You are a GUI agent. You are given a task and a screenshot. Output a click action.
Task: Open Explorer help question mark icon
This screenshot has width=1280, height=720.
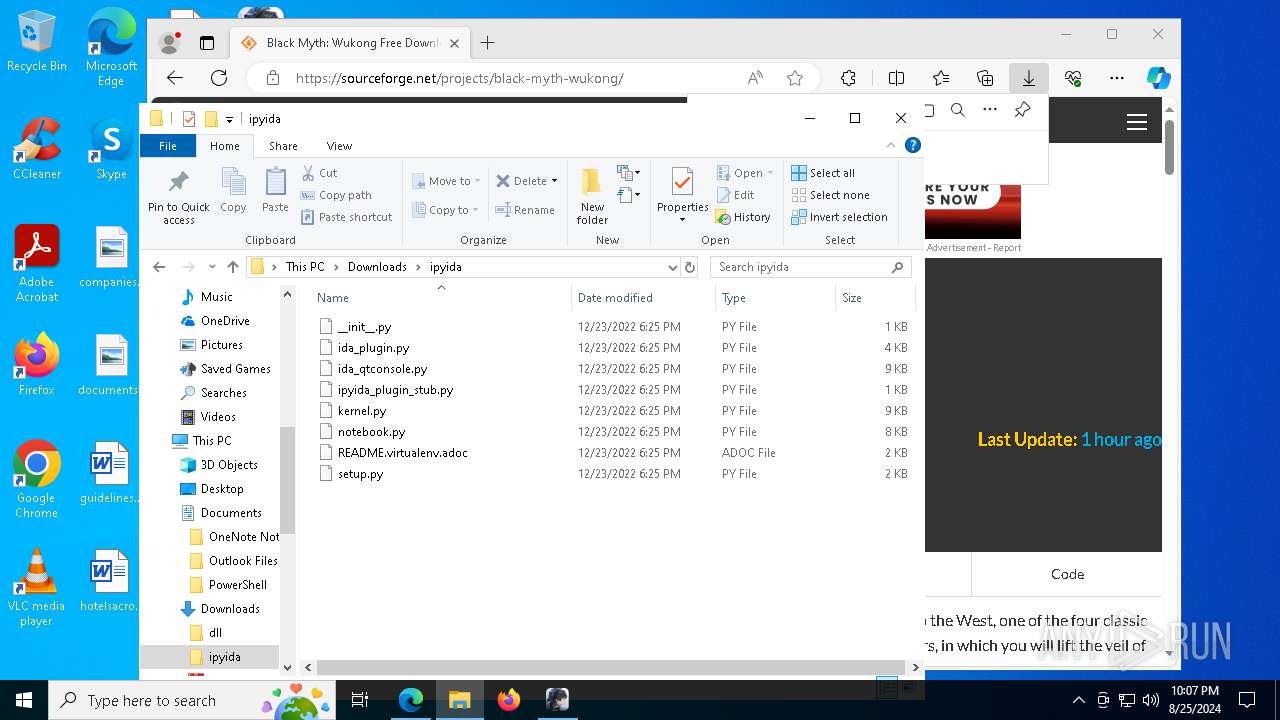tap(912, 145)
